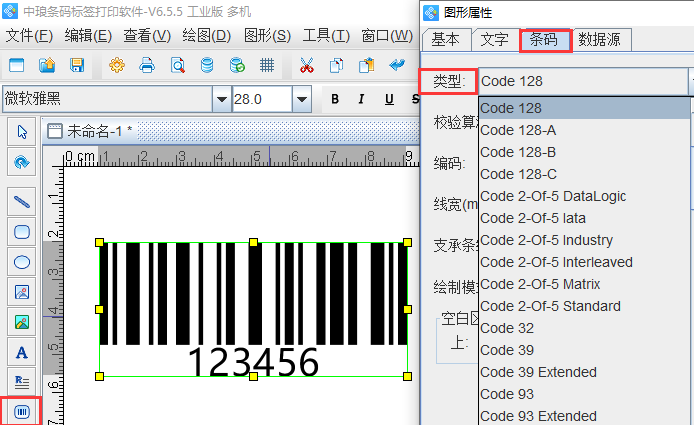Pick the ellipse shape tool
This screenshot has width=694, height=425.
[22, 262]
